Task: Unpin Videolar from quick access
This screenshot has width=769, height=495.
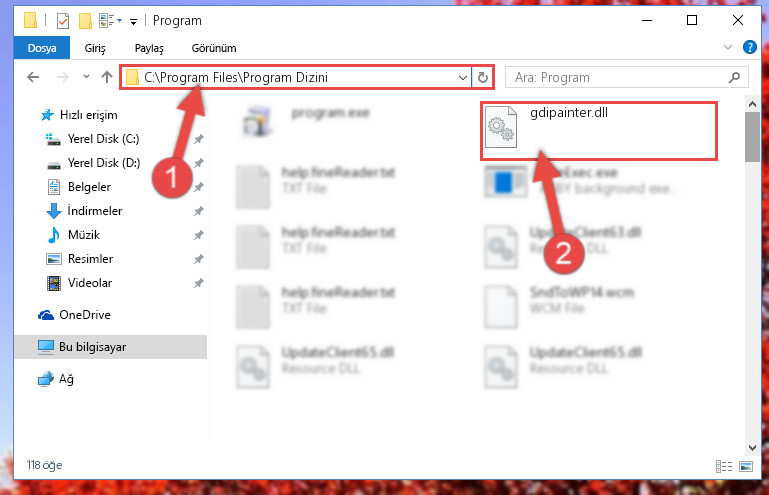Action: pyautogui.click(x=199, y=283)
